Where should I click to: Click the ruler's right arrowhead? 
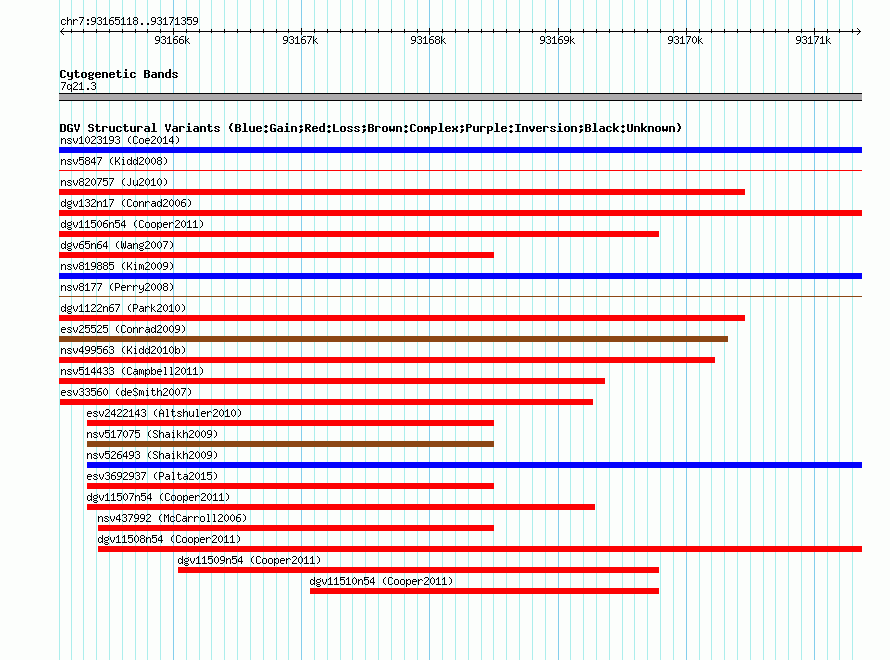click(x=859, y=31)
